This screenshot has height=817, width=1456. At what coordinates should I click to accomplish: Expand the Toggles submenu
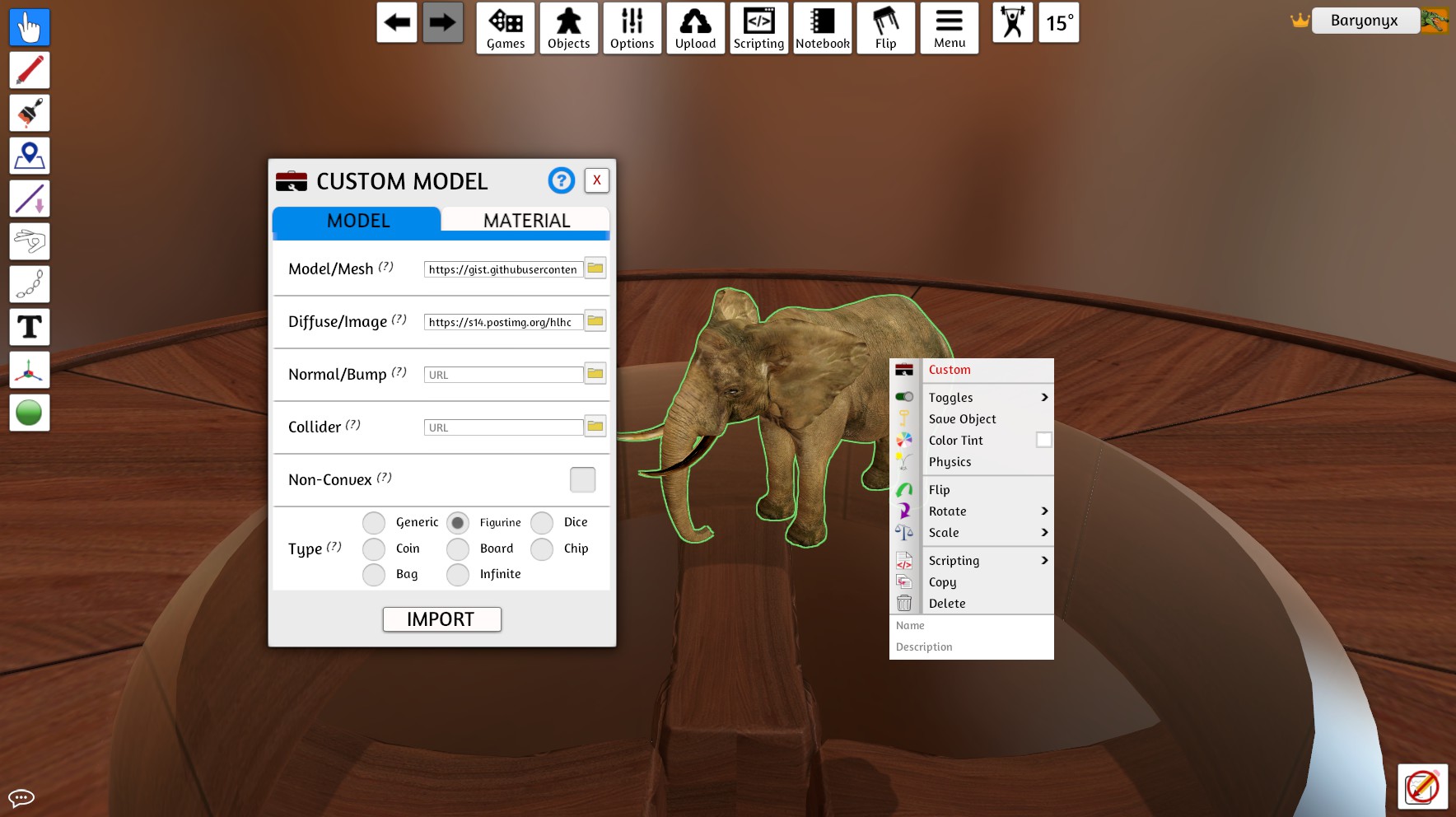tap(972, 397)
